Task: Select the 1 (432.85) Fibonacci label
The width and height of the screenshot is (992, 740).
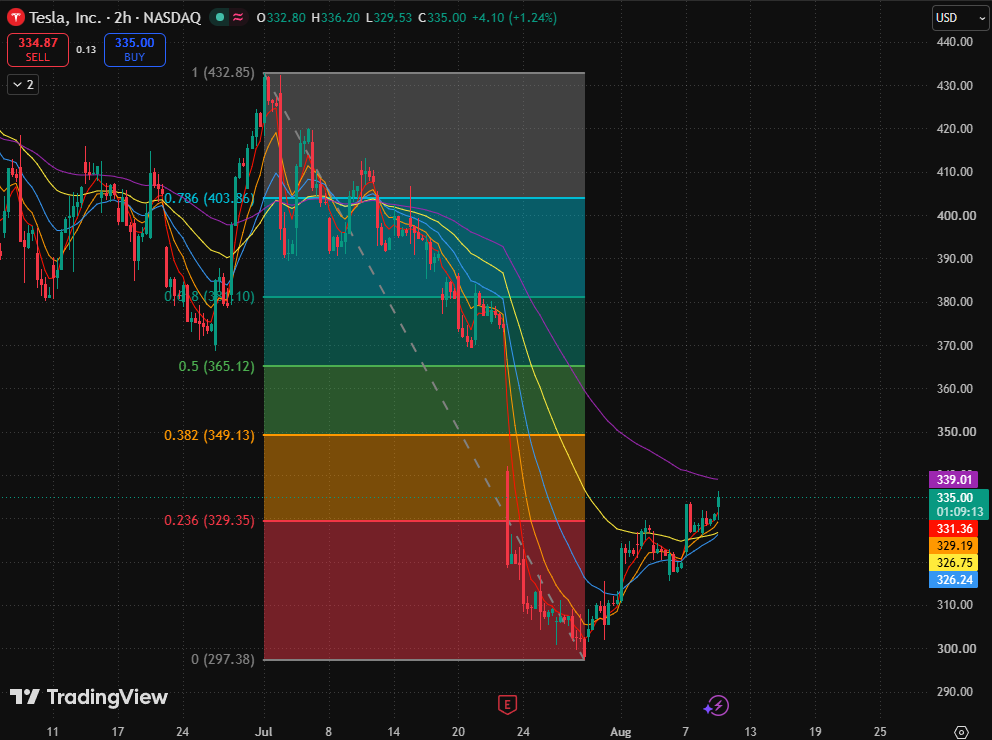Action: [223, 72]
